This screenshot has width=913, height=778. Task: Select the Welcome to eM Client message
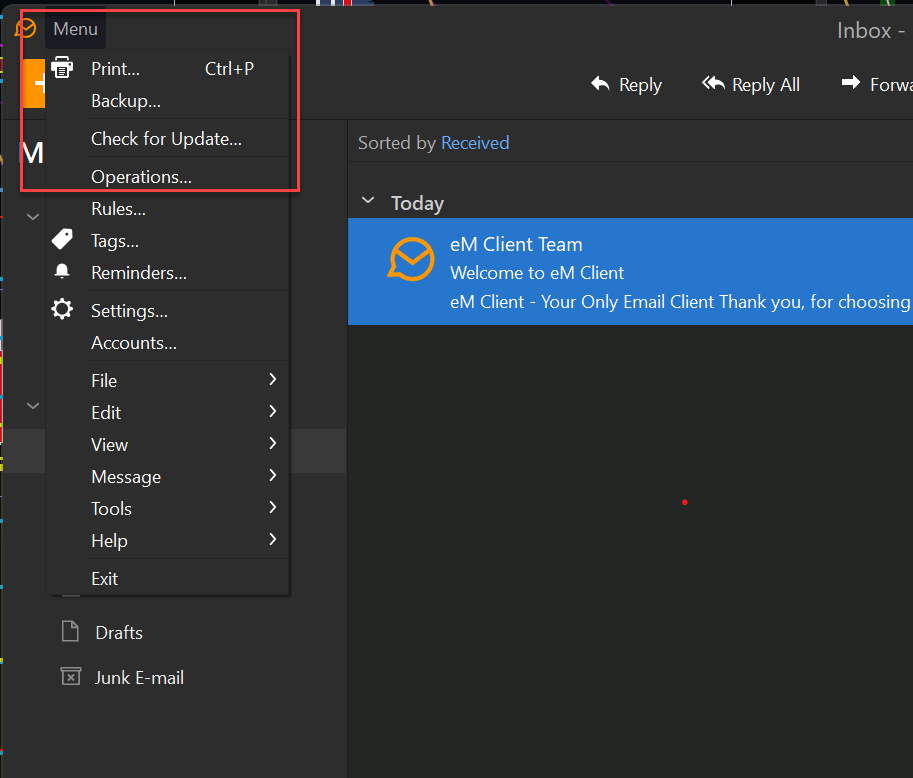tap(630, 271)
